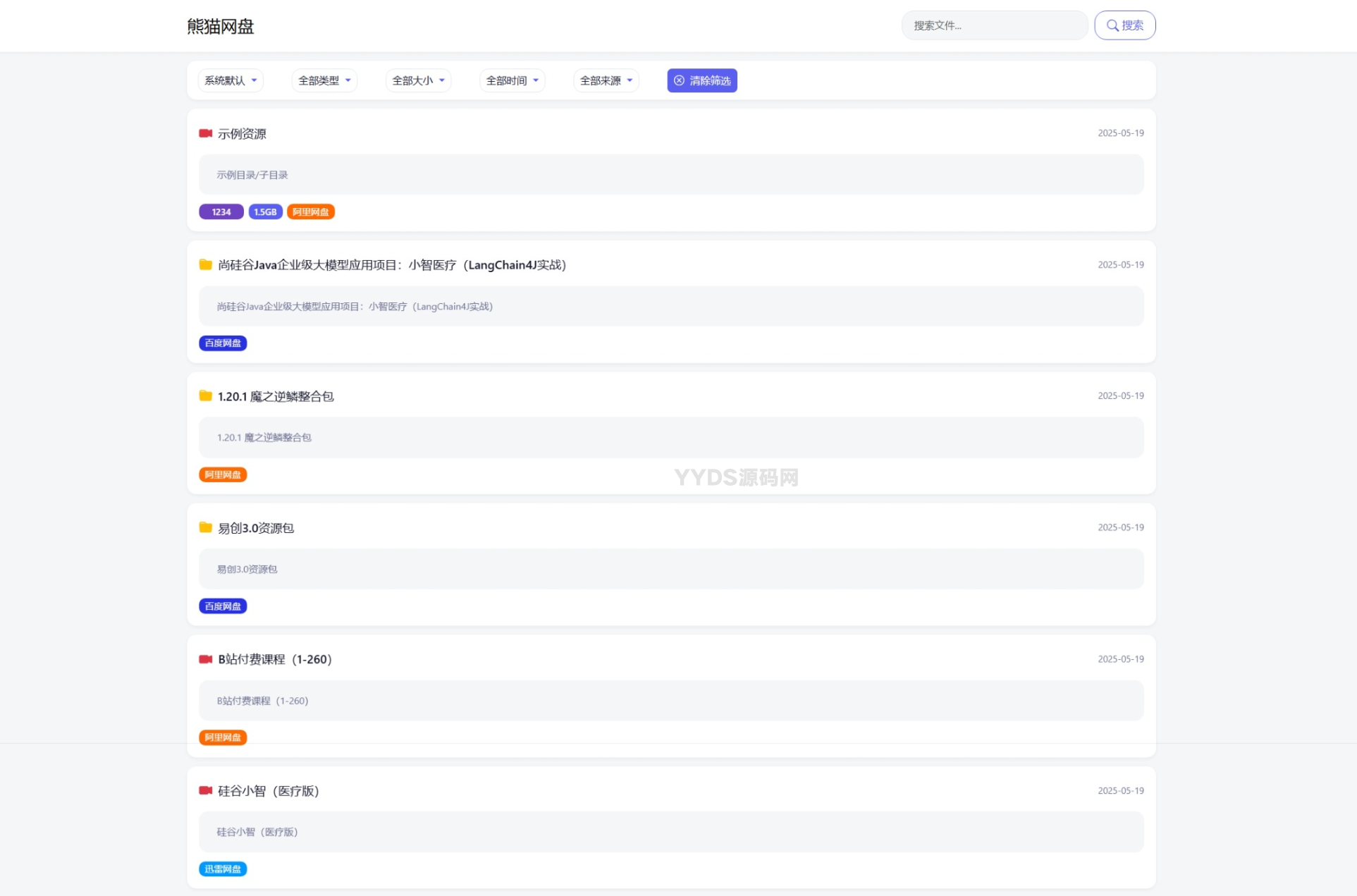Image resolution: width=1357 pixels, height=896 pixels.
Task: Click the folder icon beside 易创3.0资源包
Action: click(x=205, y=527)
